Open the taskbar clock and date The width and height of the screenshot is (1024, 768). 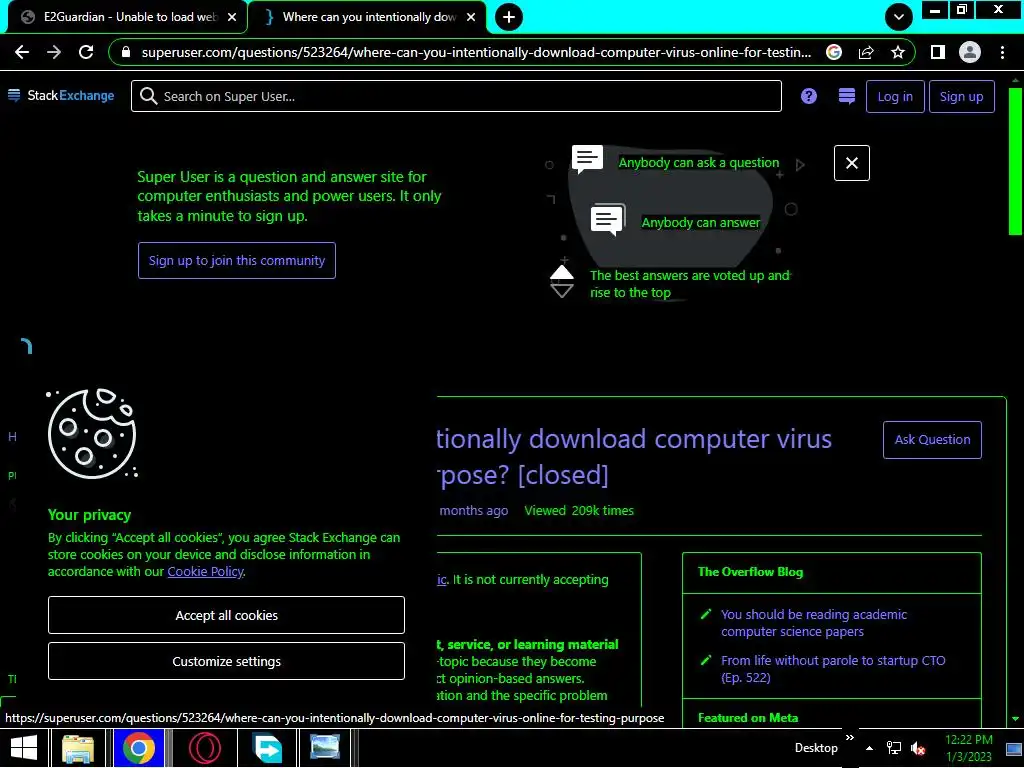[969, 748]
